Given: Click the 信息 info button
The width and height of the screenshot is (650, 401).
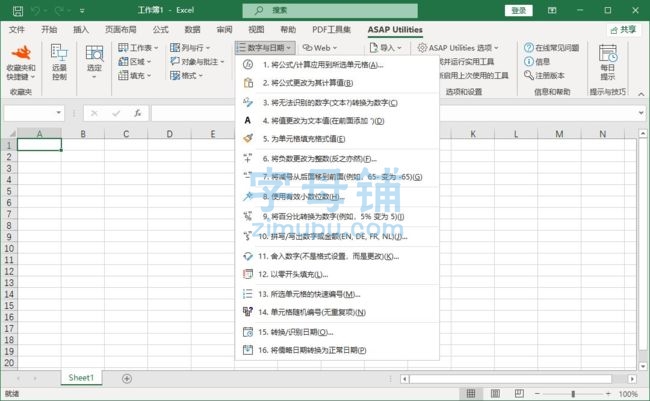Looking at the screenshot, I should (x=537, y=62).
